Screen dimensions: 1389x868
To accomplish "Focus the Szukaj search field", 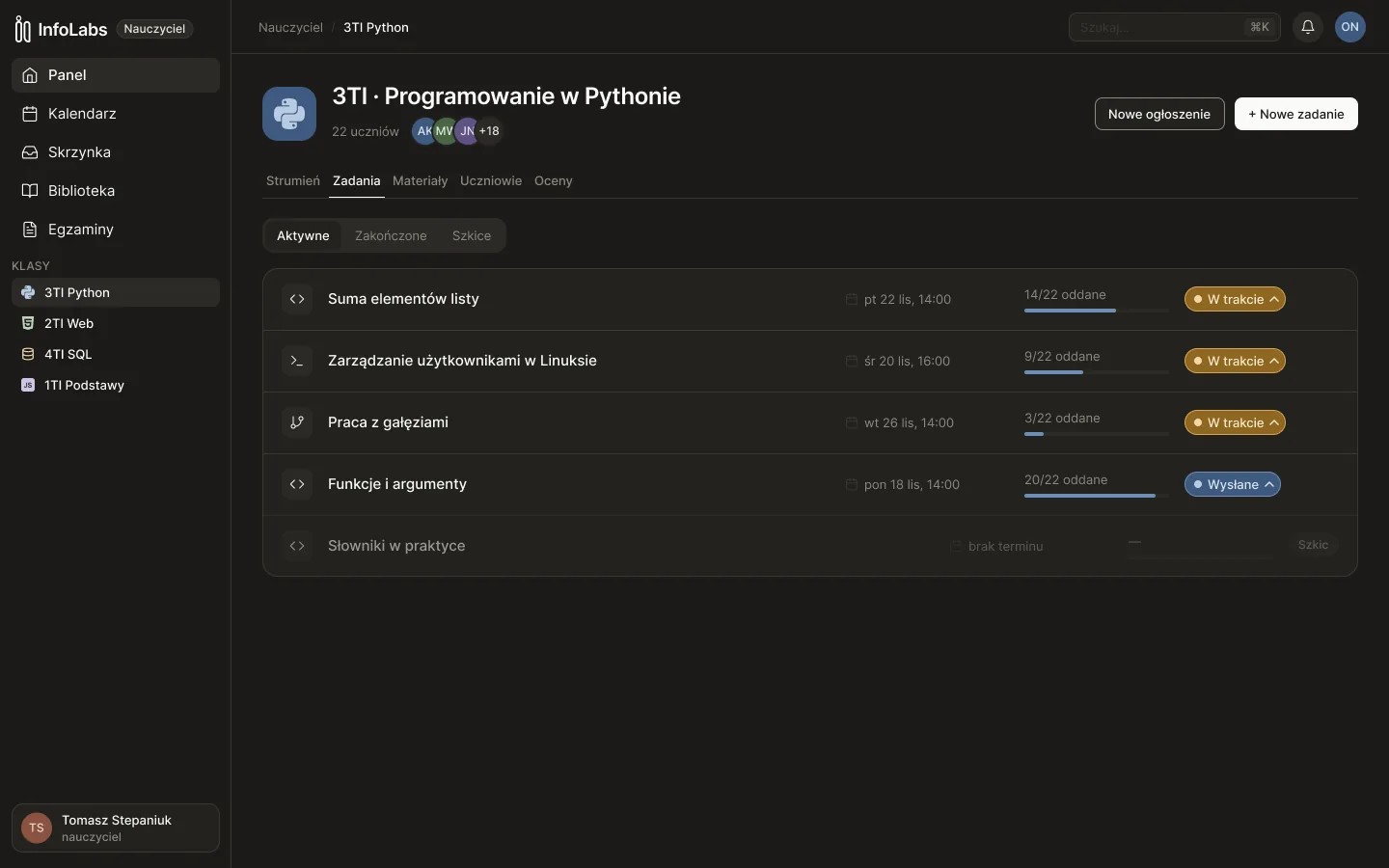I will (x=1175, y=27).
